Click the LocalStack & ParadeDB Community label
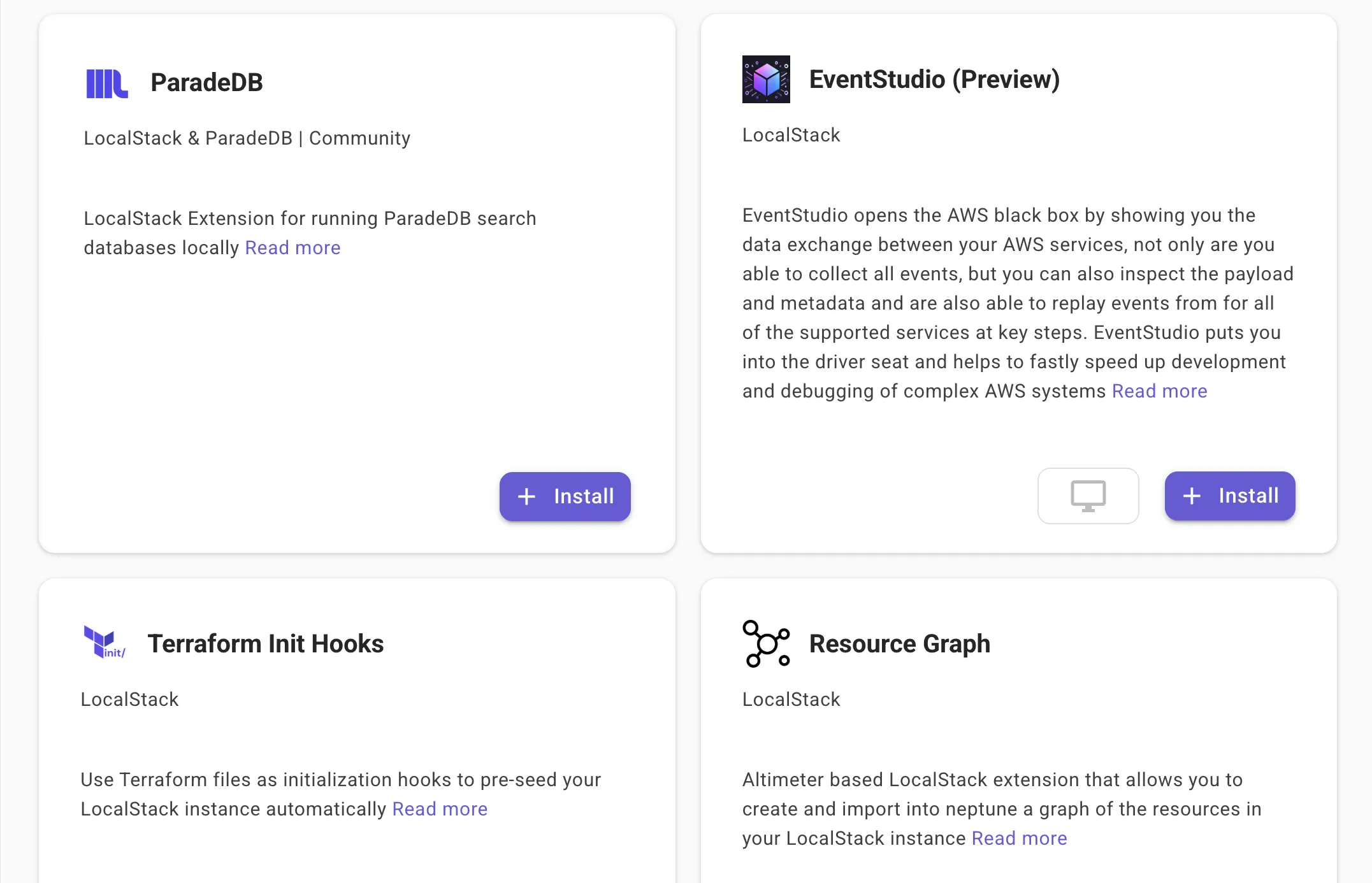Image resolution: width=1372 pixels, height=883 pixels. pos(247,138)
